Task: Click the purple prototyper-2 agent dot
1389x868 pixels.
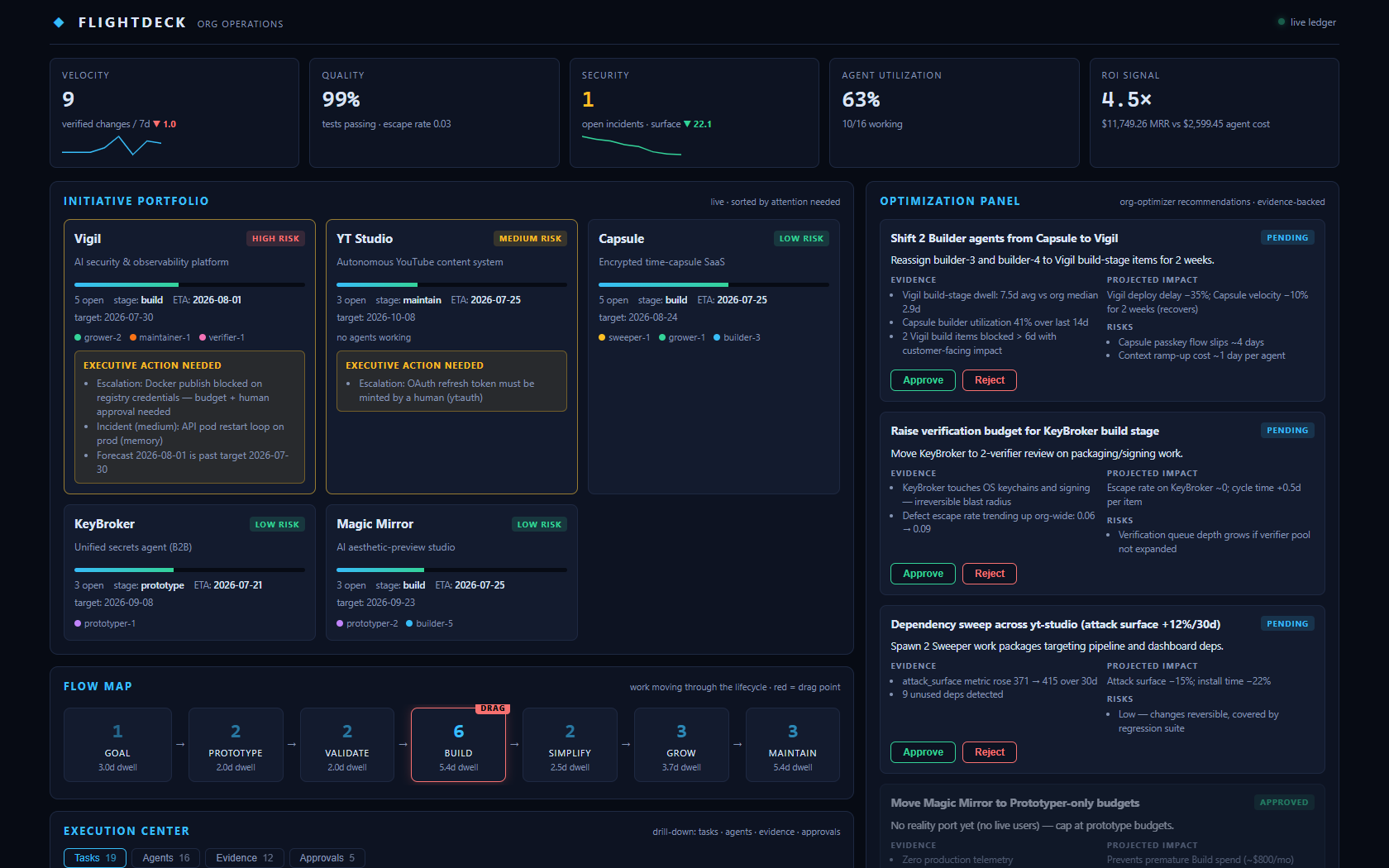Action: pos(340,623)
